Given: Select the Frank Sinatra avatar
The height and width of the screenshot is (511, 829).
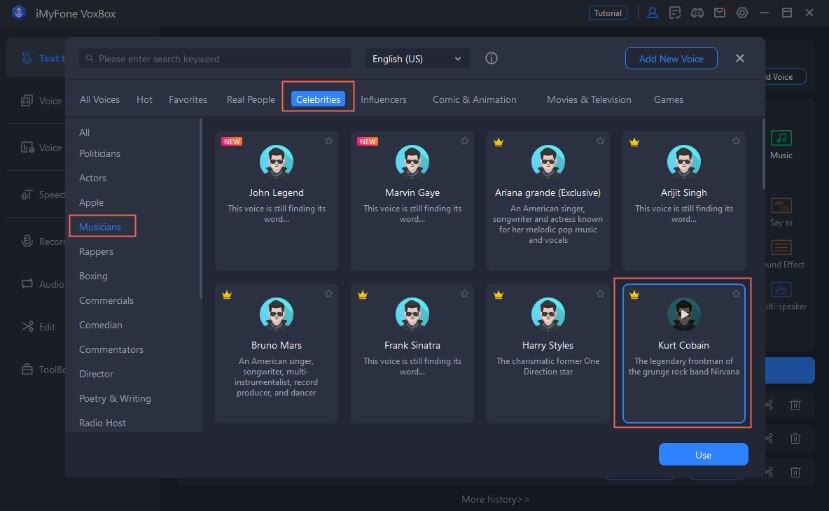Looking at the screenshot, I should [412, 314].
